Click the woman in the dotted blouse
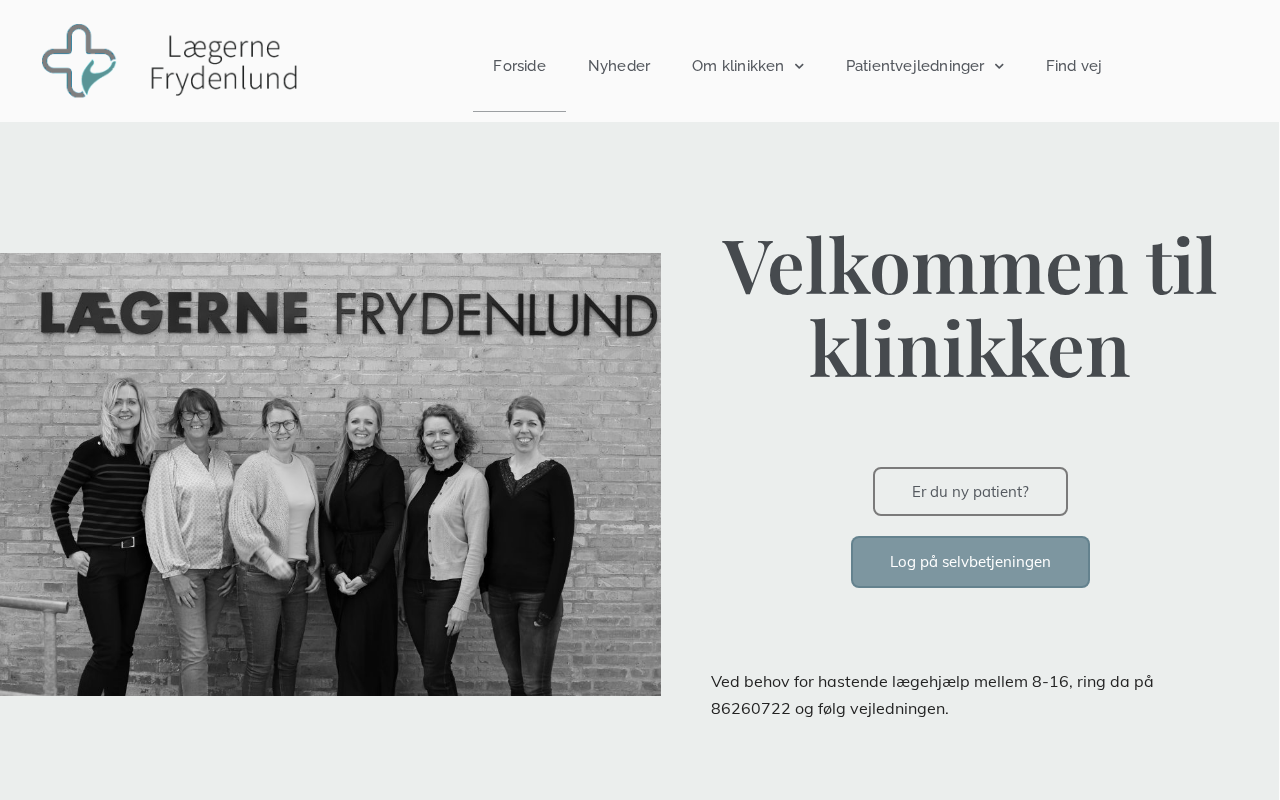Viewport: 1280px width, 800px height. coord(190,540)
